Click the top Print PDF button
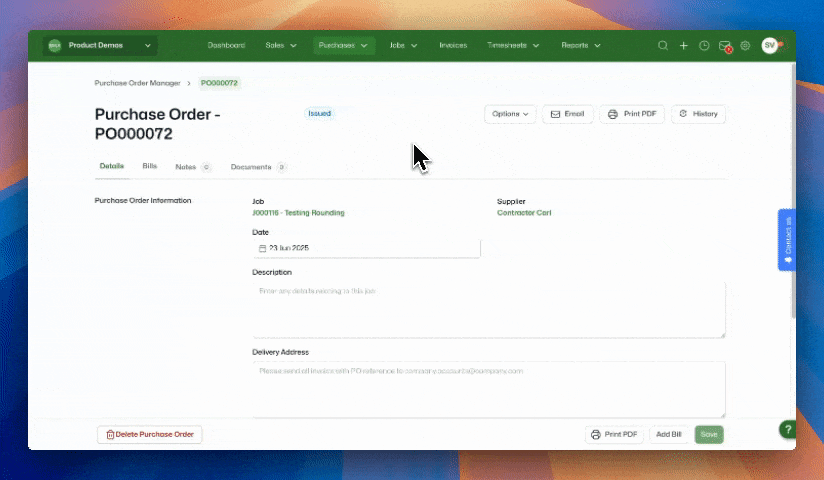 tap(632, 114)
